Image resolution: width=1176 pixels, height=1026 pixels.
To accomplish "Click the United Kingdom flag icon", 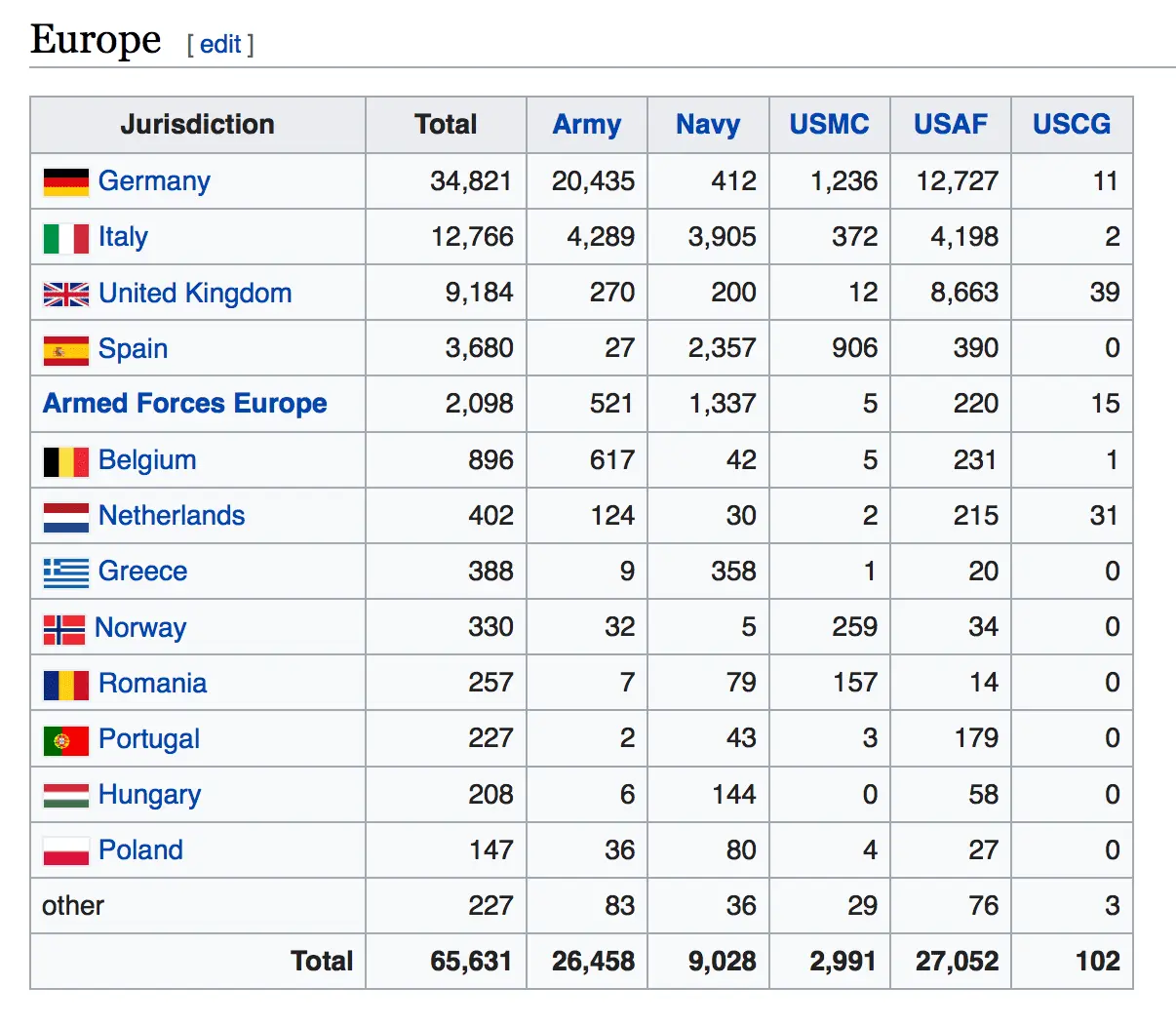I will (x=65, y=294).
